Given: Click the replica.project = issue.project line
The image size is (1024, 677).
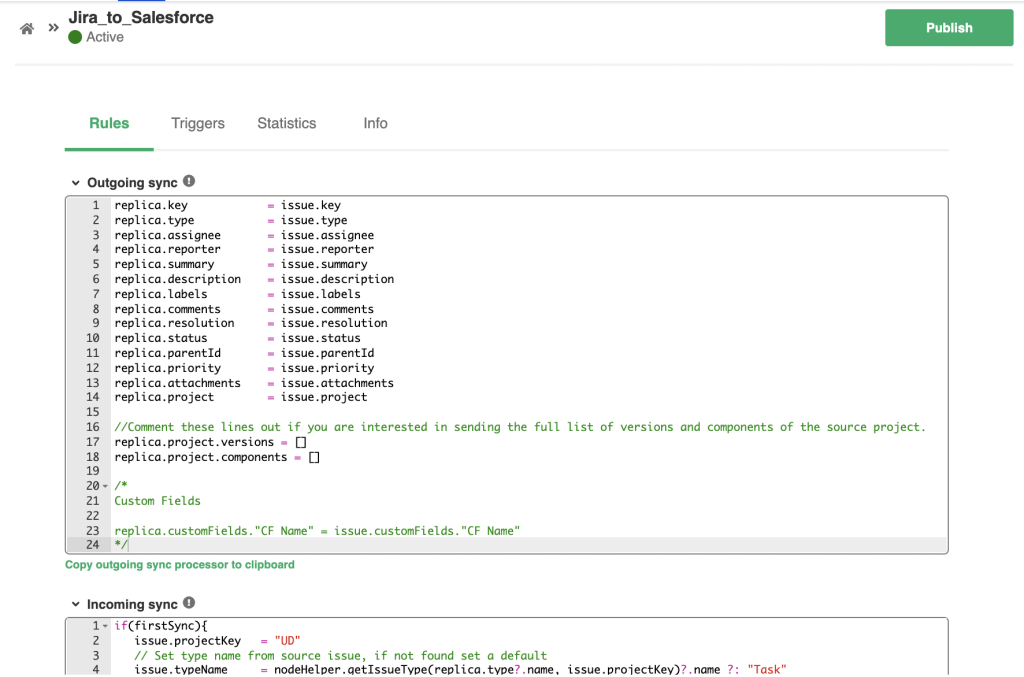Looking at the screenshot, I should (x=241, y=397).
